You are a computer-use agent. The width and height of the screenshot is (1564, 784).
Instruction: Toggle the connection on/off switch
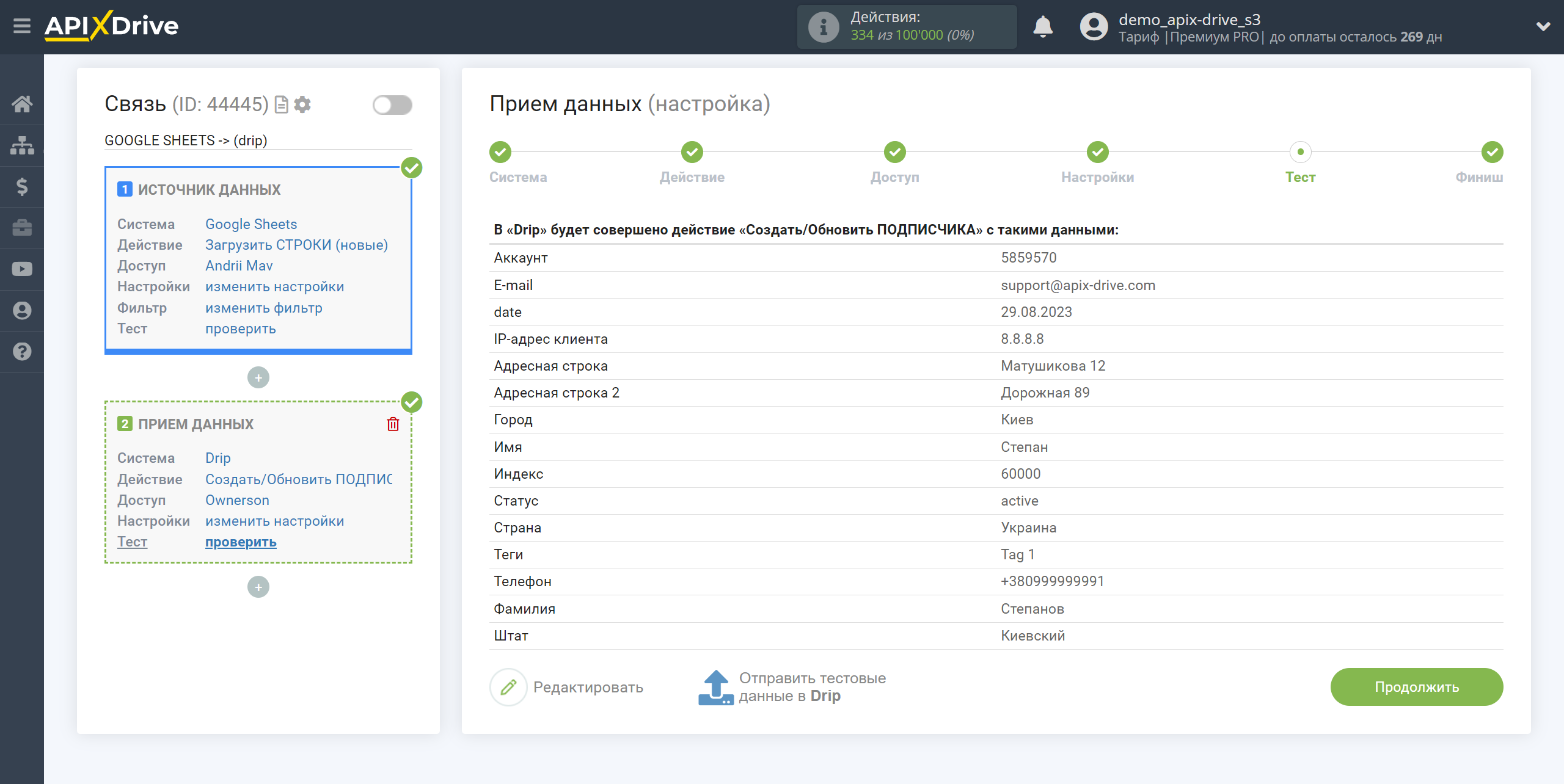(x=392, y=105)
